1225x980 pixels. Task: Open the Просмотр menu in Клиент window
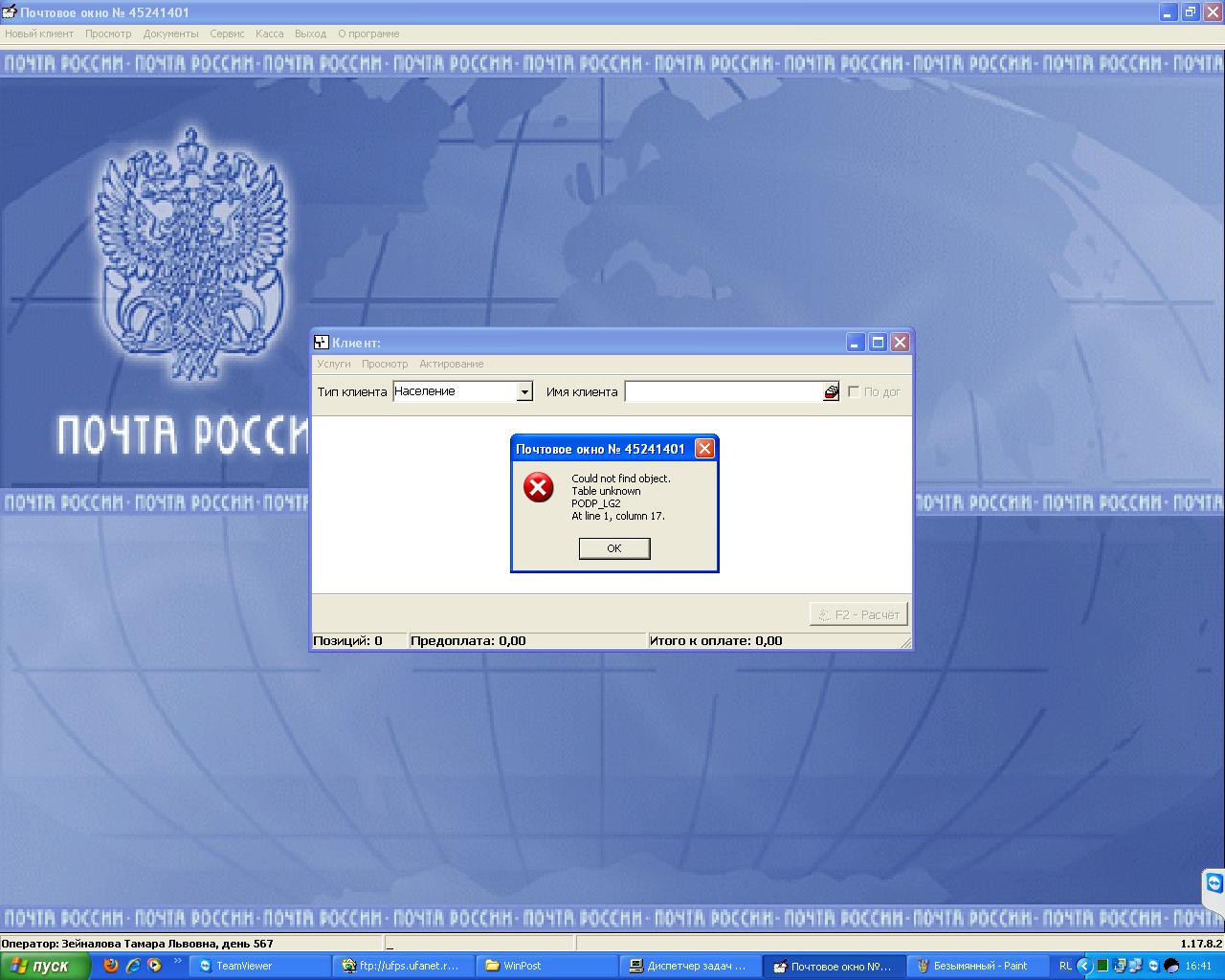tap(385, 364)
